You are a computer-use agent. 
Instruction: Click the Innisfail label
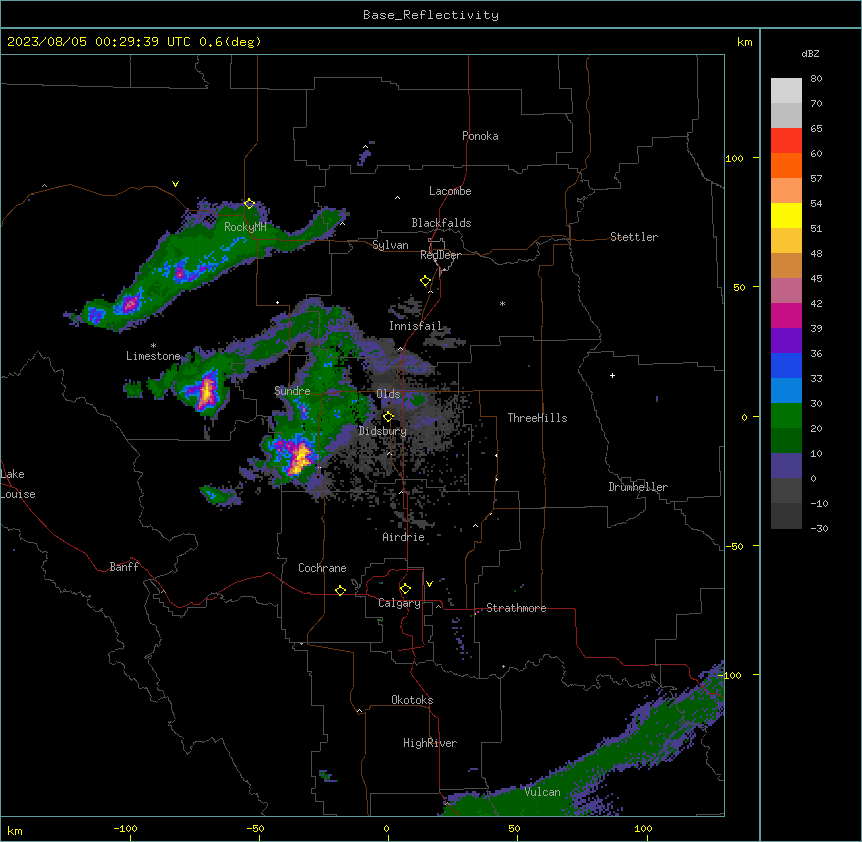tap(415, 326)
